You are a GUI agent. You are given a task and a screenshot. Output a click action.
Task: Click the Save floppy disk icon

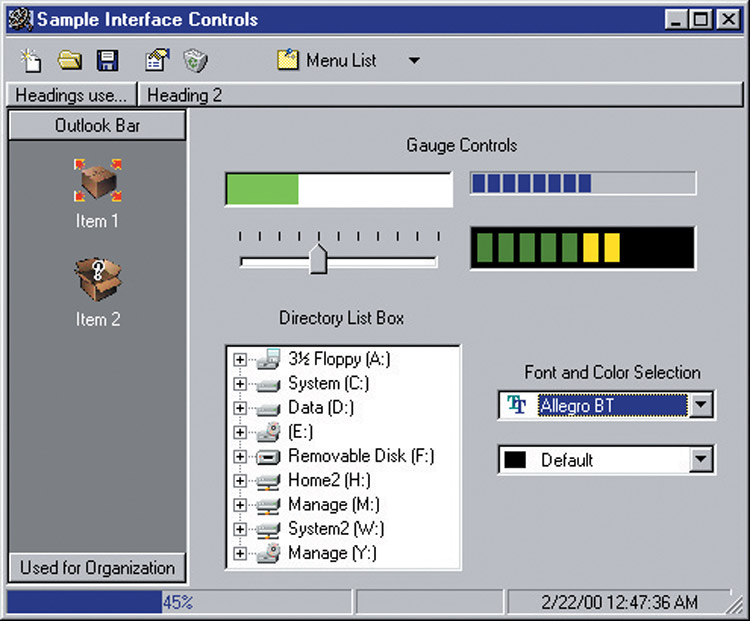point(108,61)
